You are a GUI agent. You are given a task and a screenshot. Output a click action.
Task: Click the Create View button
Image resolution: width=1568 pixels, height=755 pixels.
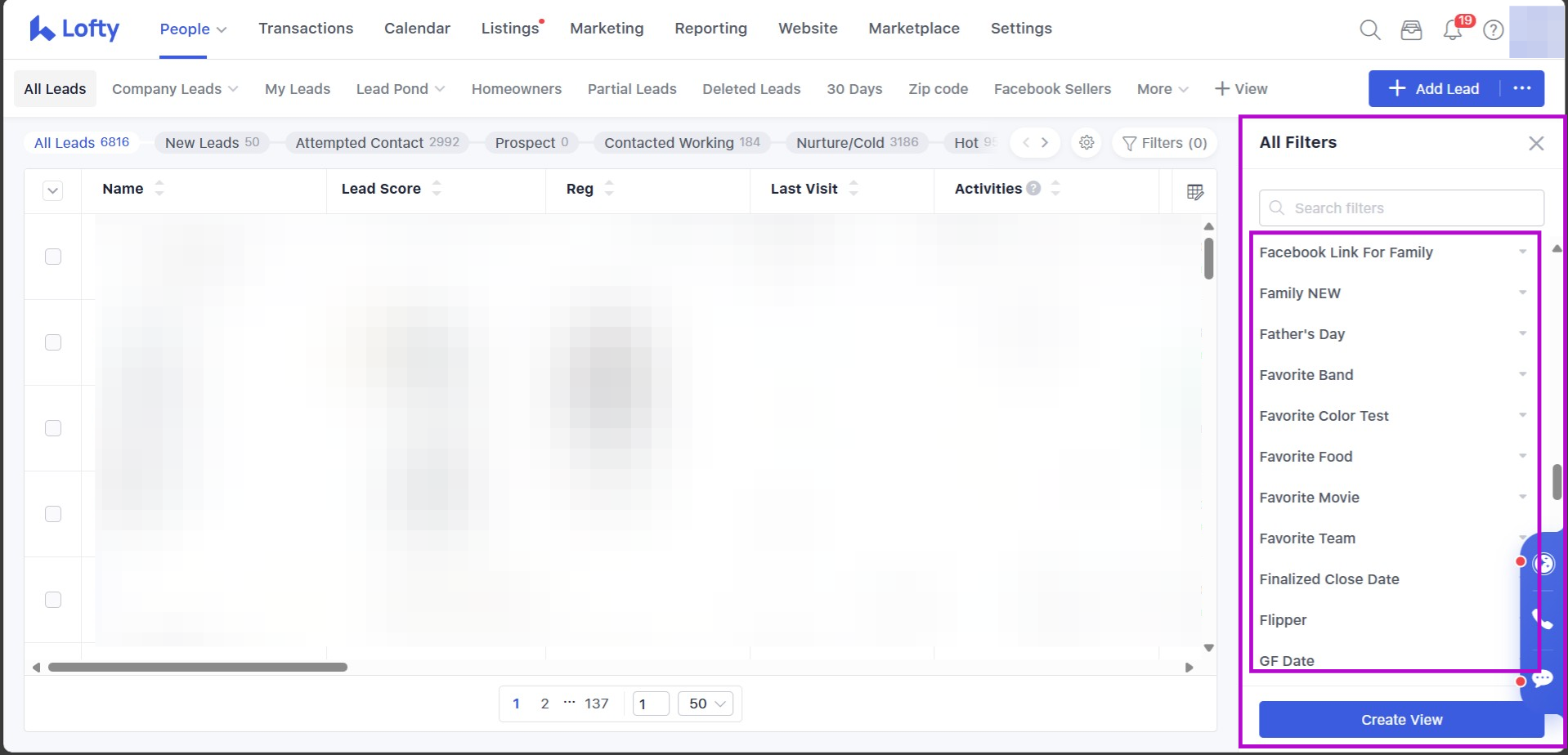pyautogui.click(x=1400, y=720)
